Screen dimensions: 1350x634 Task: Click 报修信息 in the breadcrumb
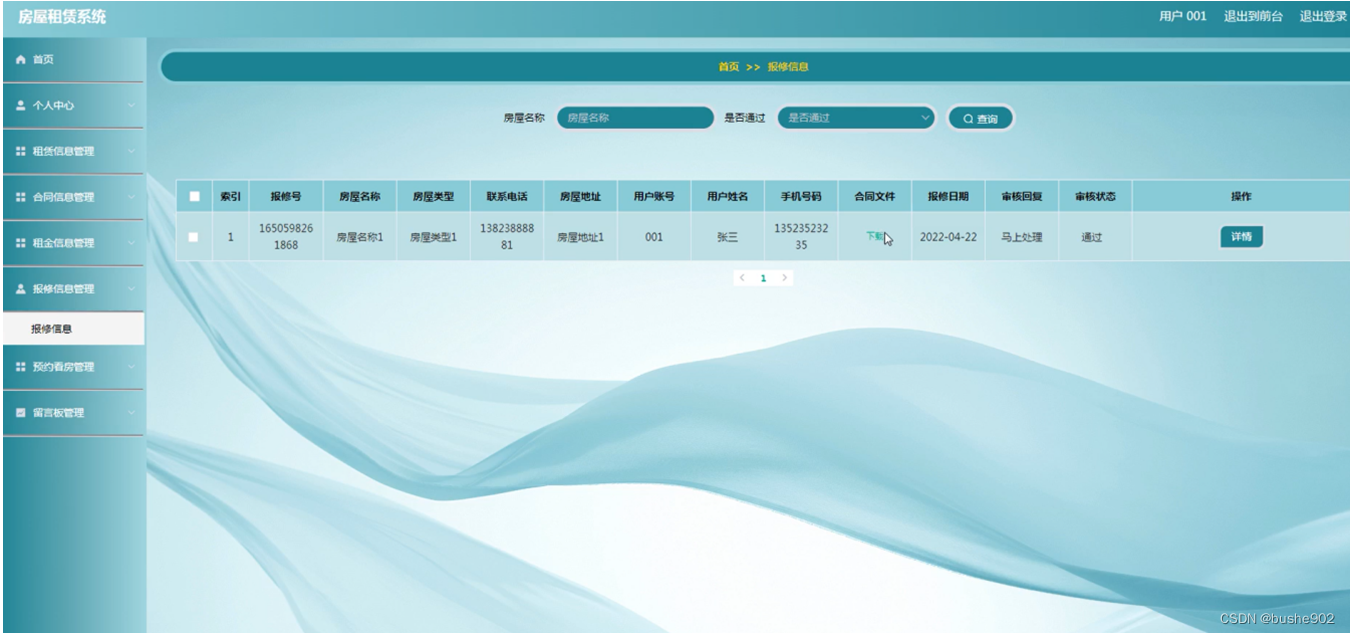[788, 67]
